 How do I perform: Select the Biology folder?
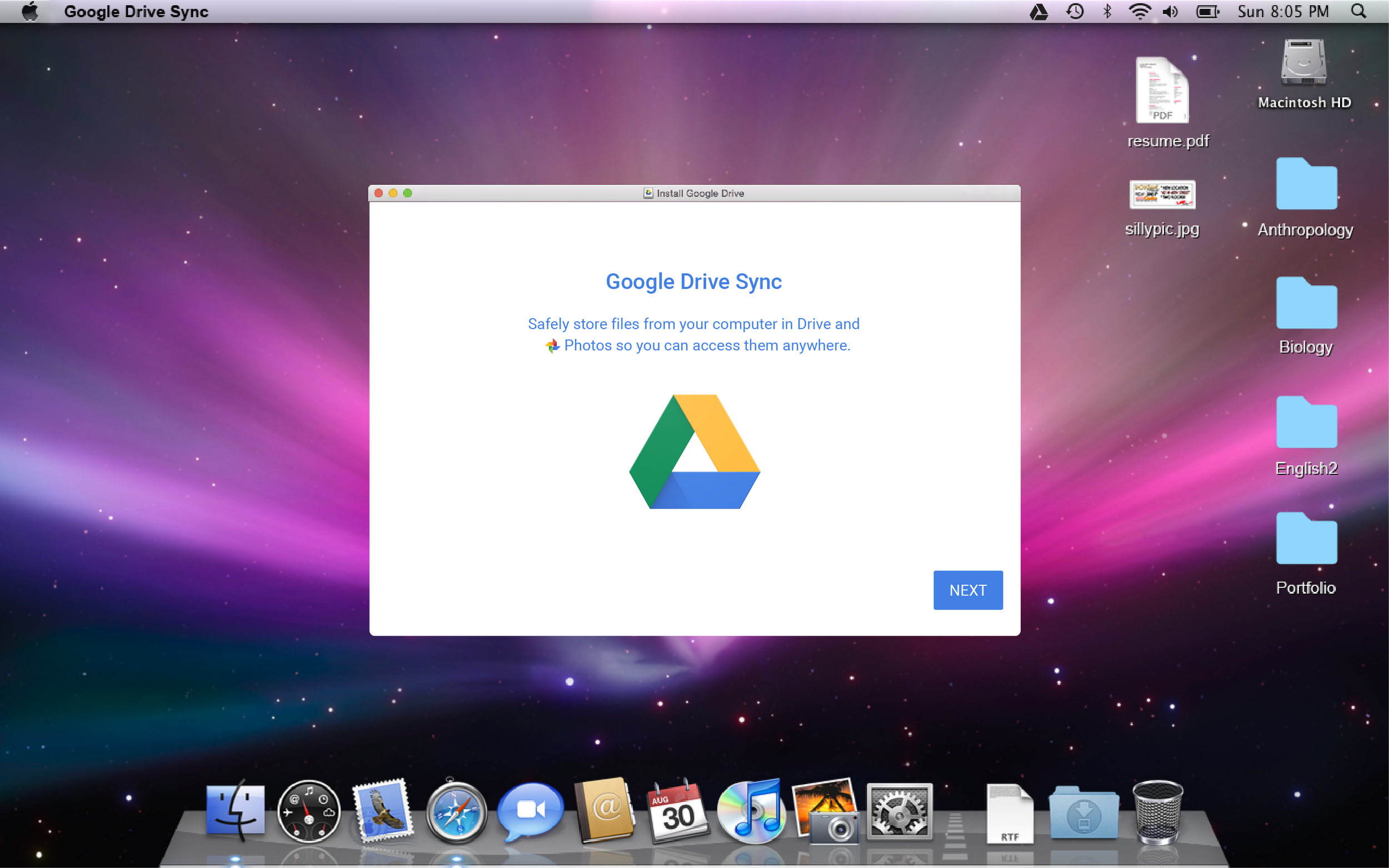point(1306,303)
